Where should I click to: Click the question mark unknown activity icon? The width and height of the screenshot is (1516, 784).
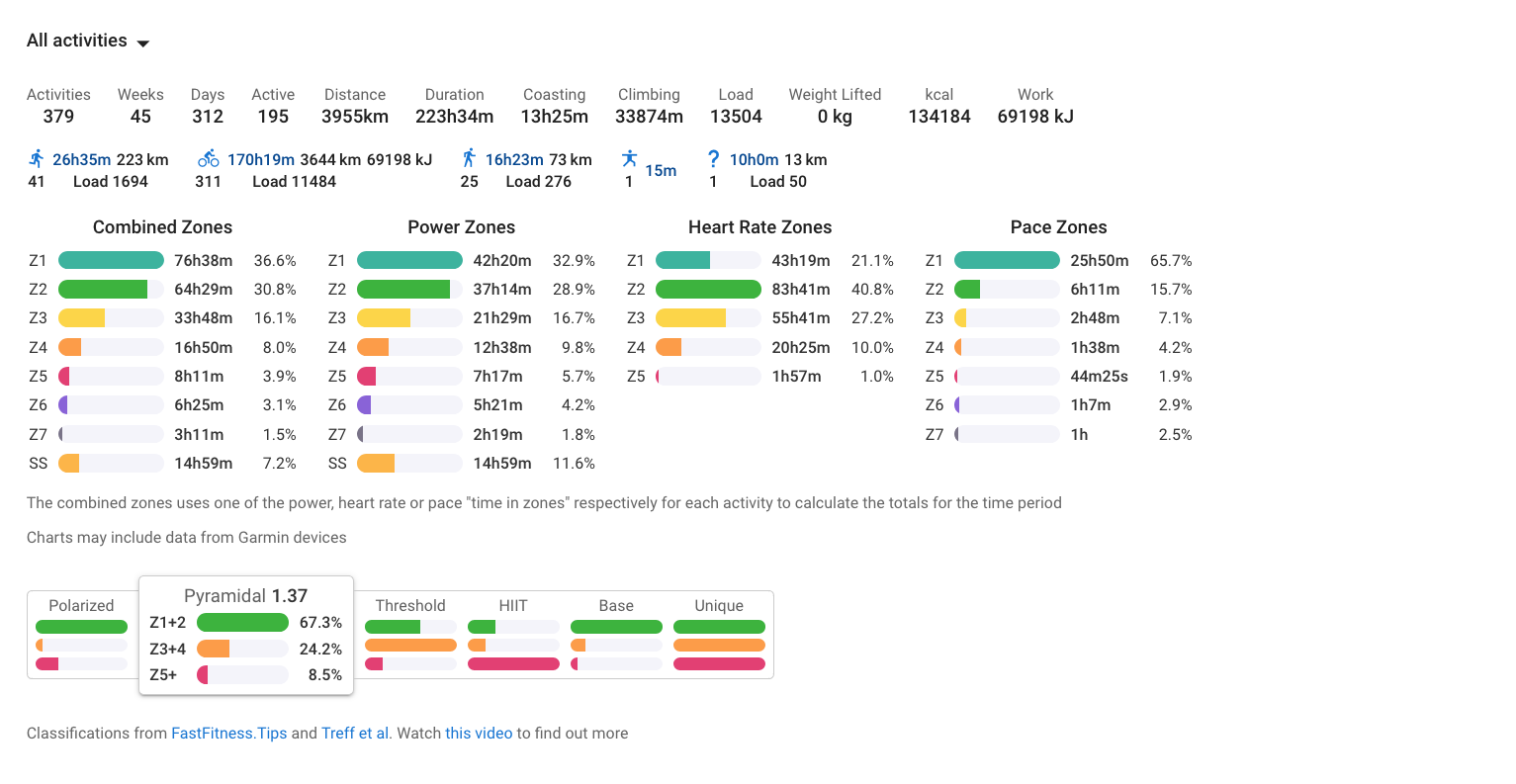click(x=713, y=158)
